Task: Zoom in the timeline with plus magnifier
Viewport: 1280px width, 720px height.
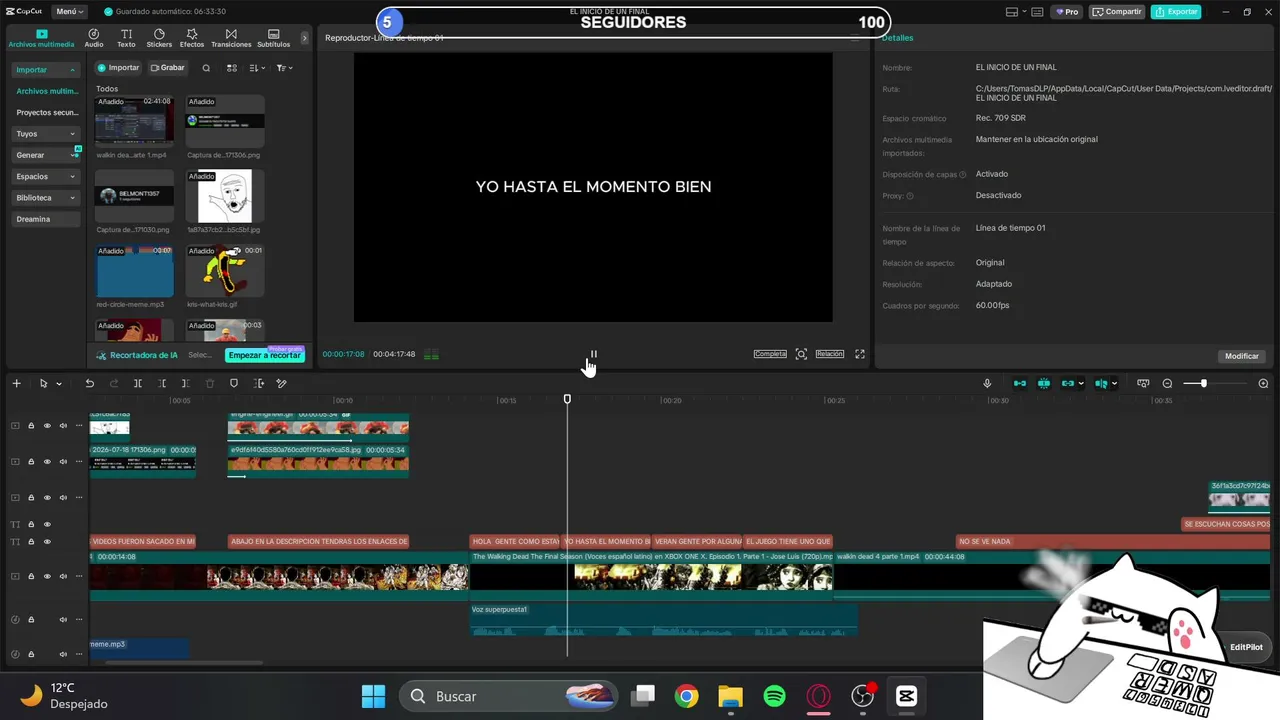Action: tap(1263, 383)
